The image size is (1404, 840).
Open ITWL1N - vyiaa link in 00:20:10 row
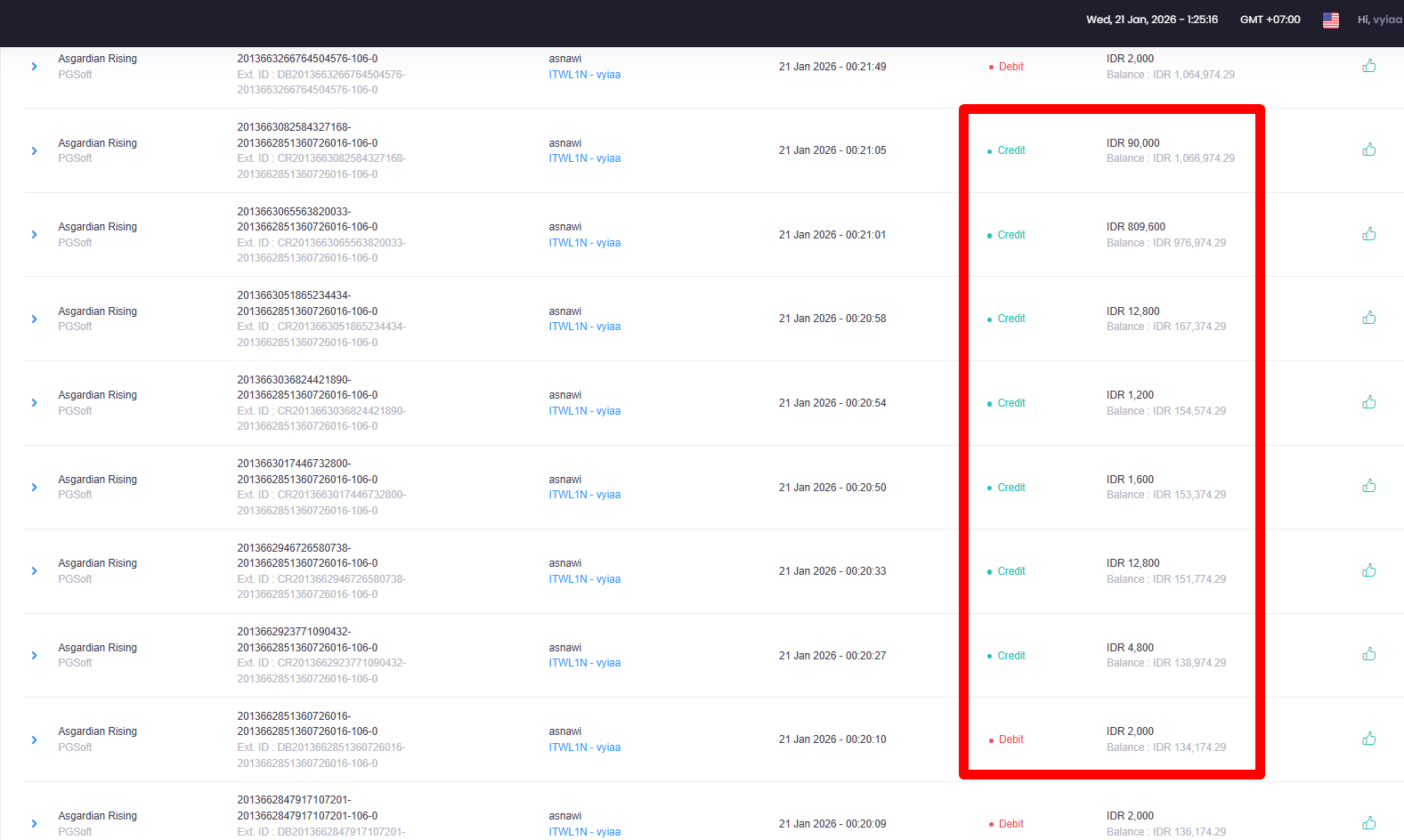tap(585, 747)
